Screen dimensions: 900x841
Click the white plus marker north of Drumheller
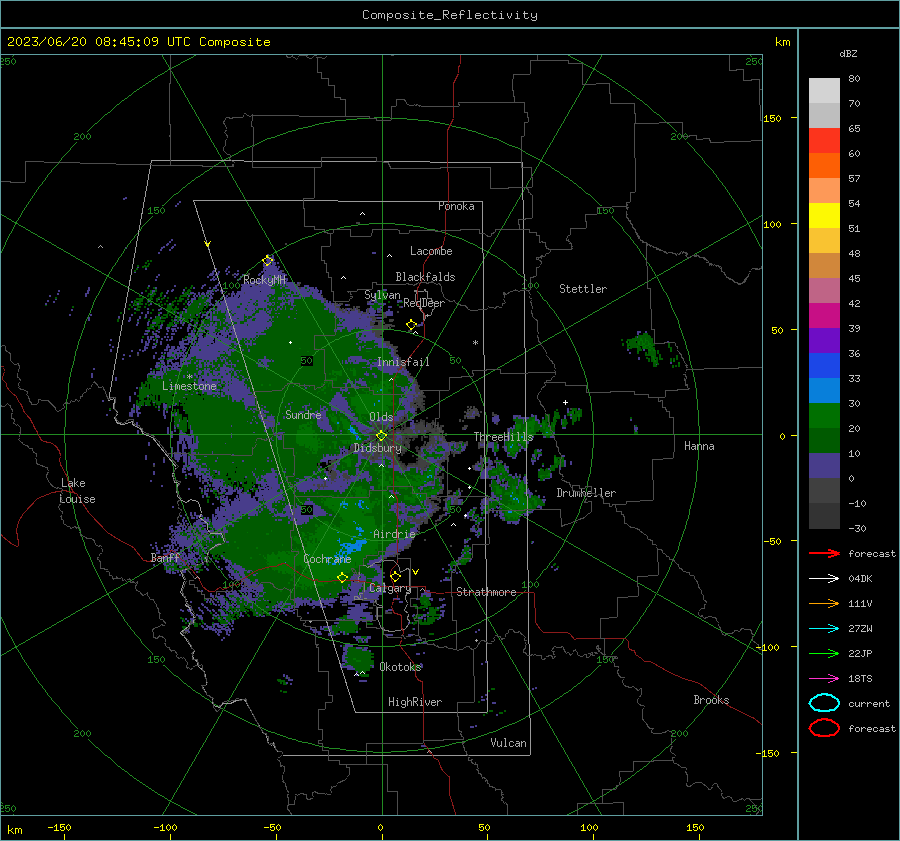point(565,402)
